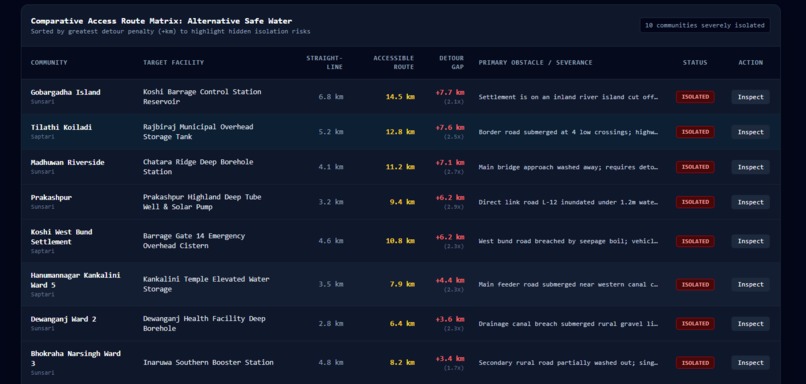Viewport: 806px width, 384px height.
Task: Click the 9.4 km accessible route value
Action: [x=402, y=202]
